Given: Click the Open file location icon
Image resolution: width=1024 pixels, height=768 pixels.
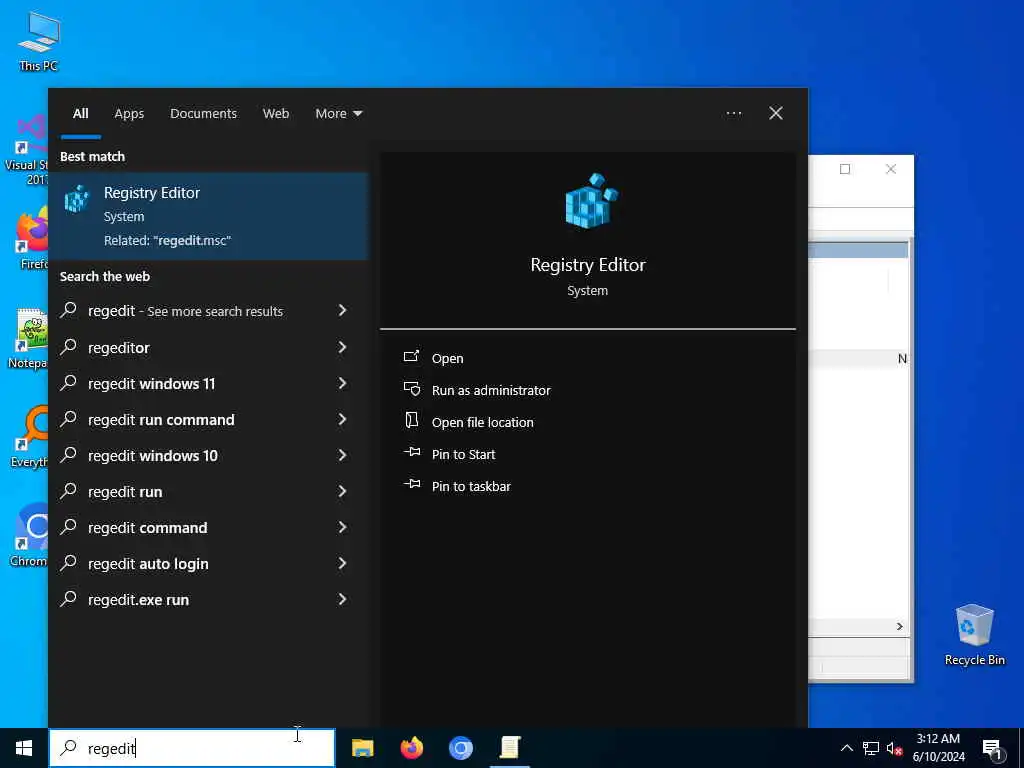Looking at the screenshot, I should (x=411, y=421).
